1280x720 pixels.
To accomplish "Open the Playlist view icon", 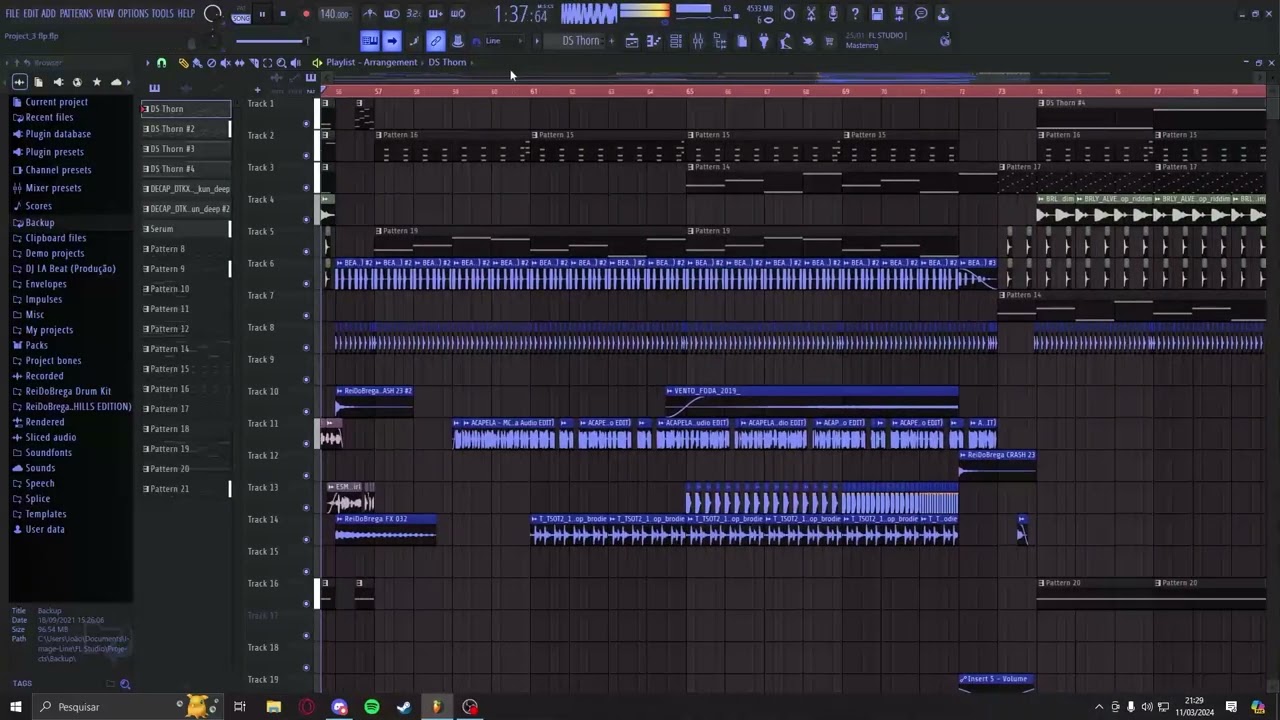I will (632, 41).
